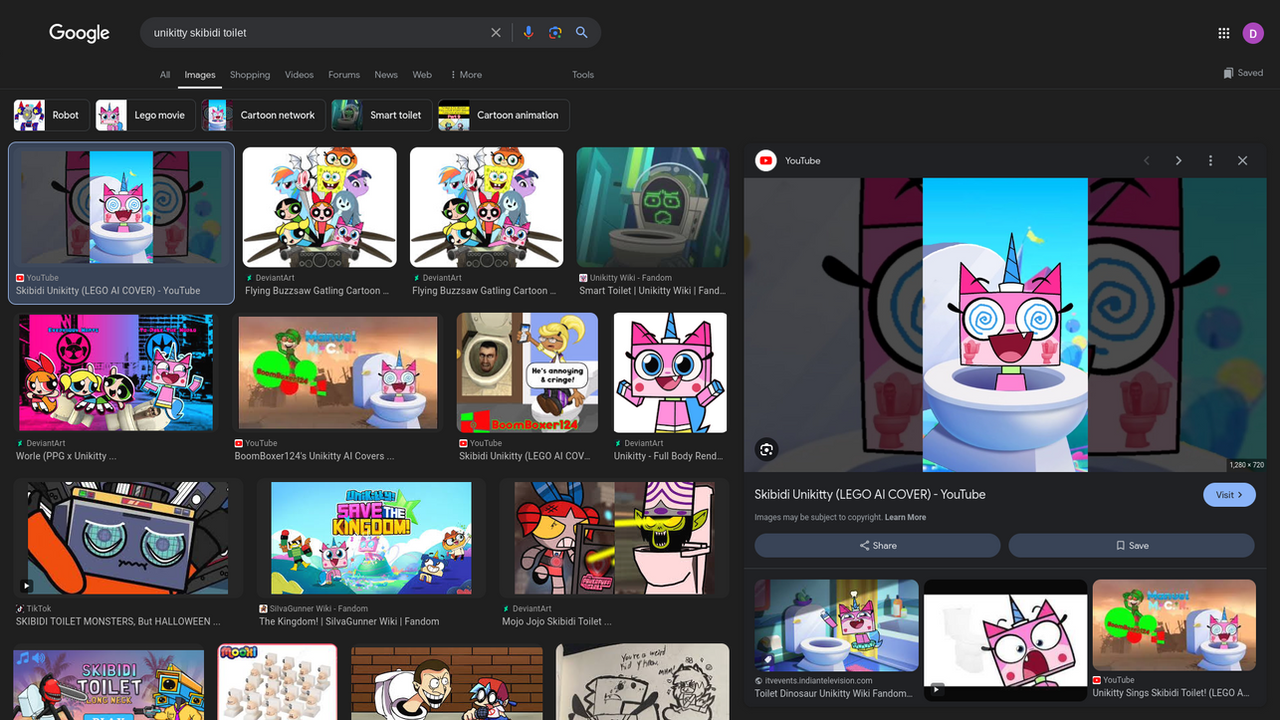Click the Google logo
Image resolution: width=1280 pixels, height=720 pixels.
pos(79,33)
